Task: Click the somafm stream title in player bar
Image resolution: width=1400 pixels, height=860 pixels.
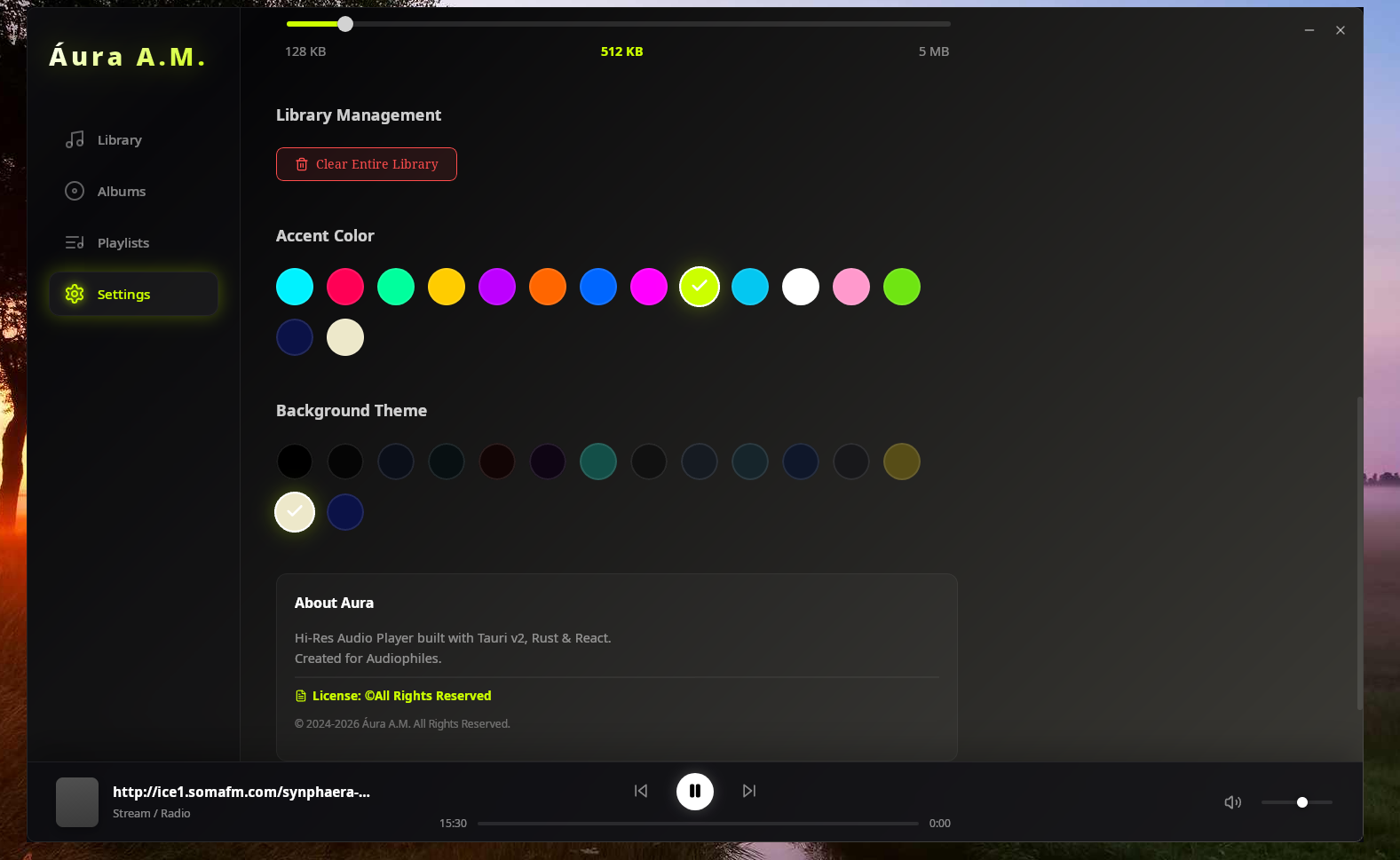Action: click(241, 792)
